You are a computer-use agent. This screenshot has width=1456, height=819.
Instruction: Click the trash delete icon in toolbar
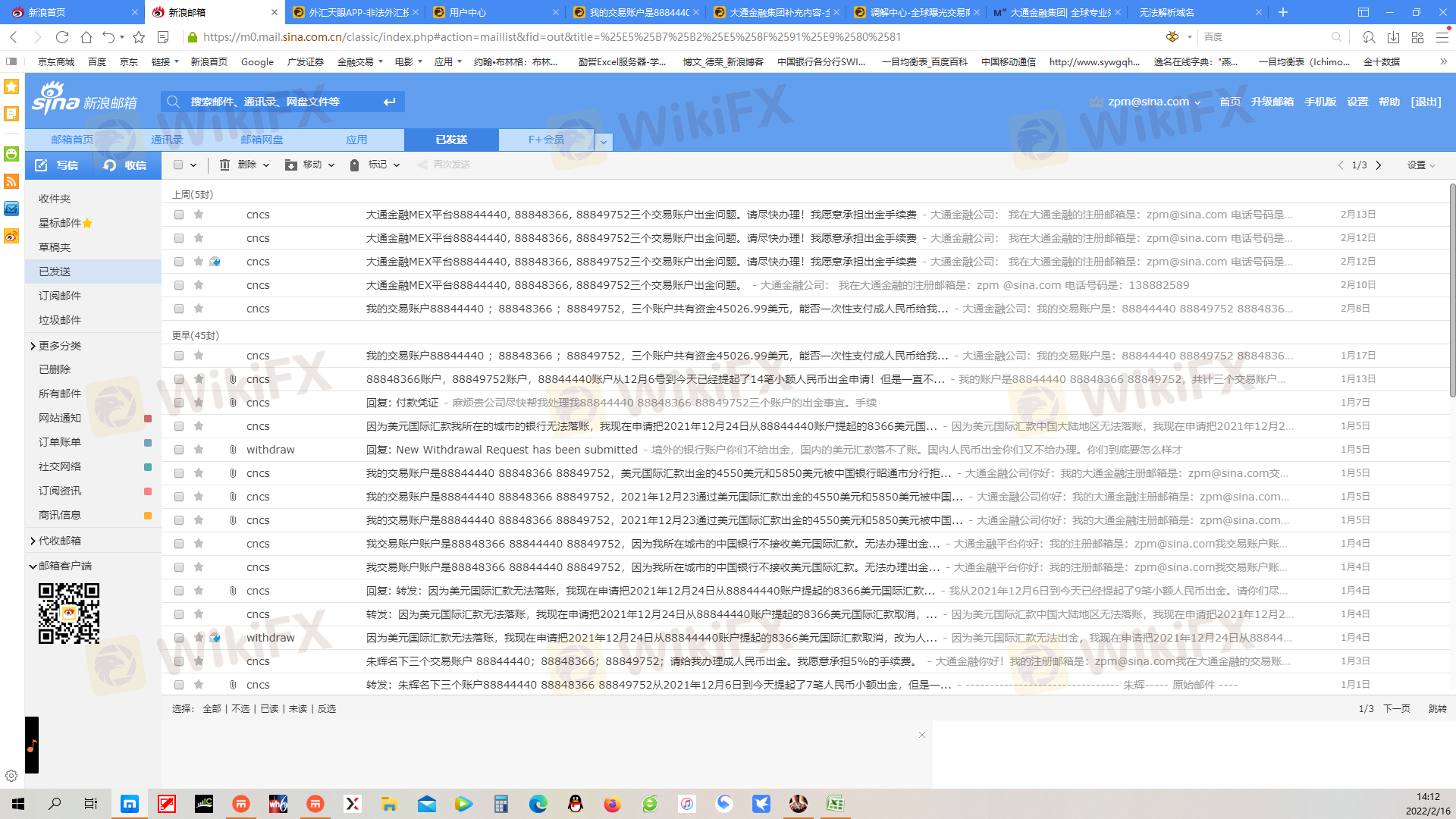tap(224, 165)
